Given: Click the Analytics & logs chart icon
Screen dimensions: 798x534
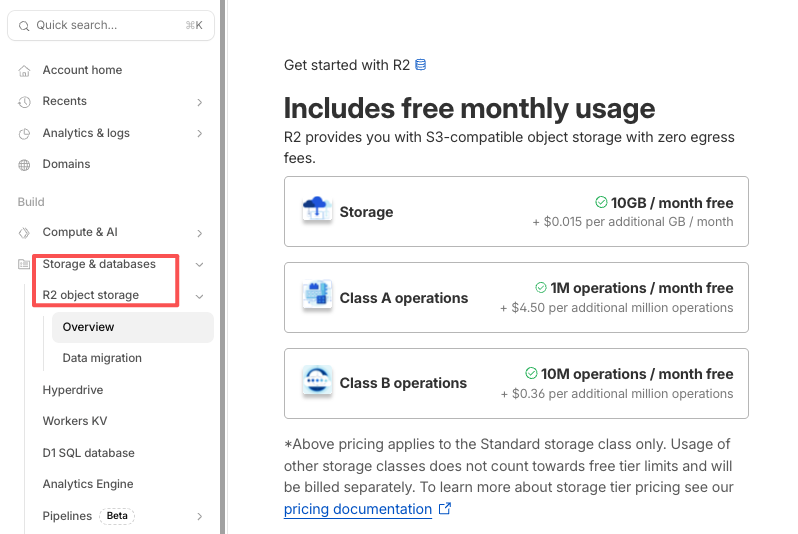Looking at the screenshot, I should click(24, 134).
